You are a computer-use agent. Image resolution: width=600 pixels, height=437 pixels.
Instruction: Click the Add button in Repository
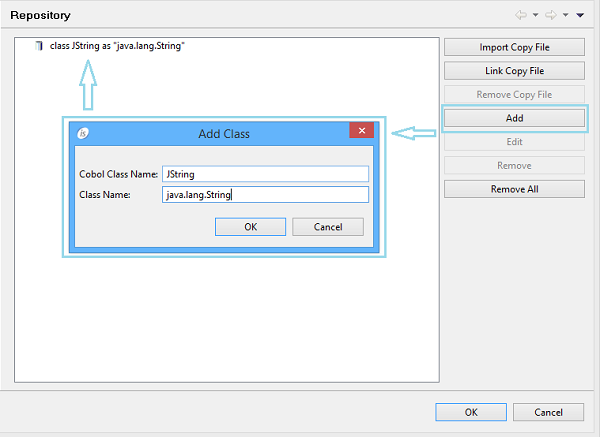(x=514, y=118)
